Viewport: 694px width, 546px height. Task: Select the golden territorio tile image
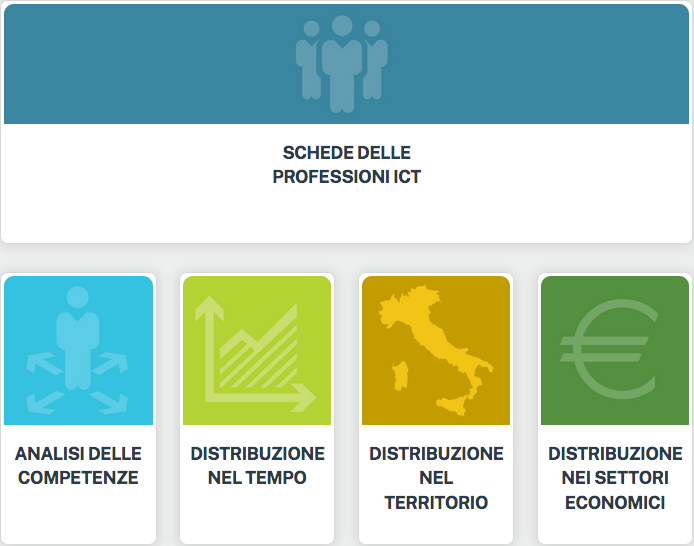coord(436,350)
